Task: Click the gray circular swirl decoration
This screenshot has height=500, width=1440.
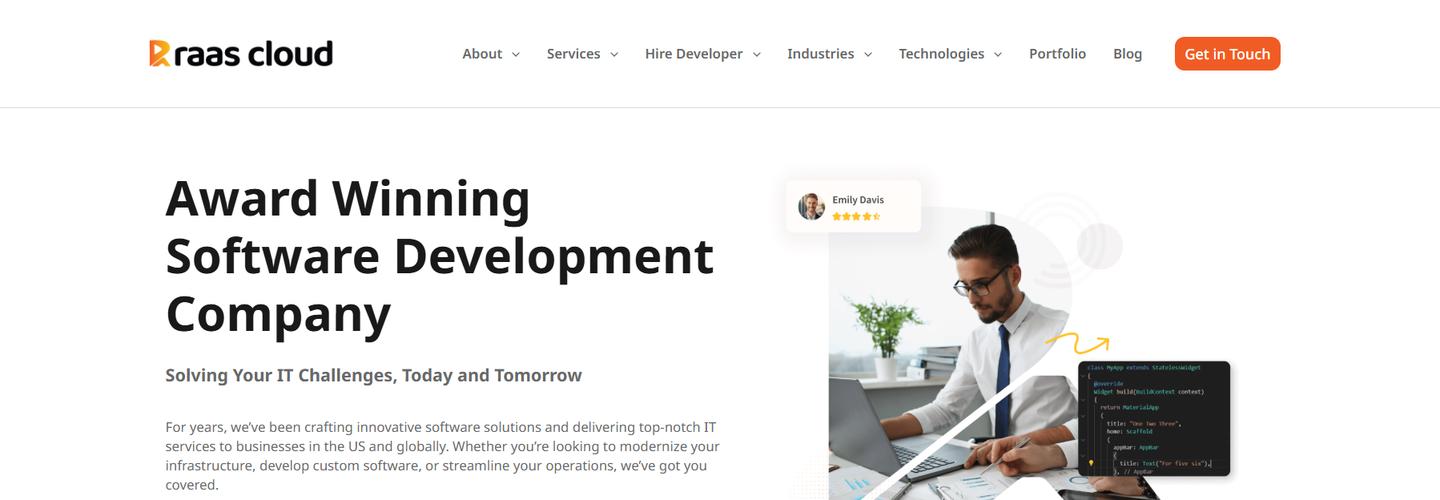Action: (1099, 245)
